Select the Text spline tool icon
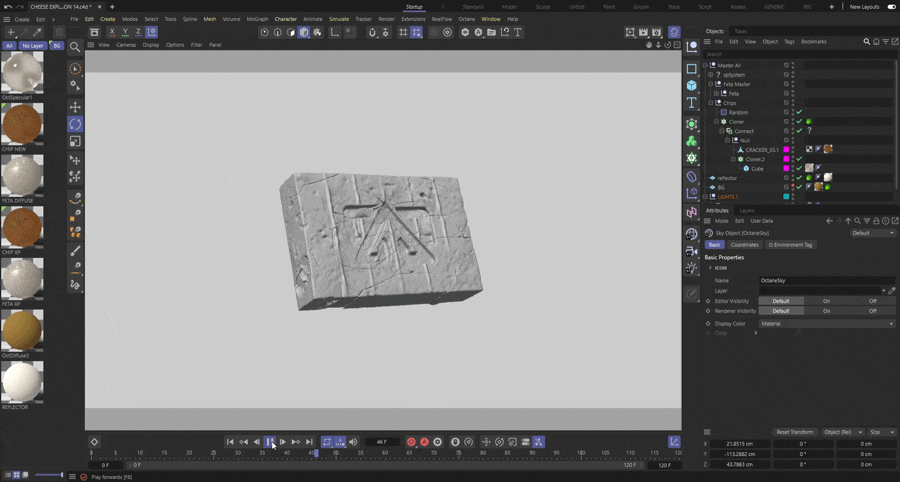The image size is (900, 482). click(x=692, y=103)
